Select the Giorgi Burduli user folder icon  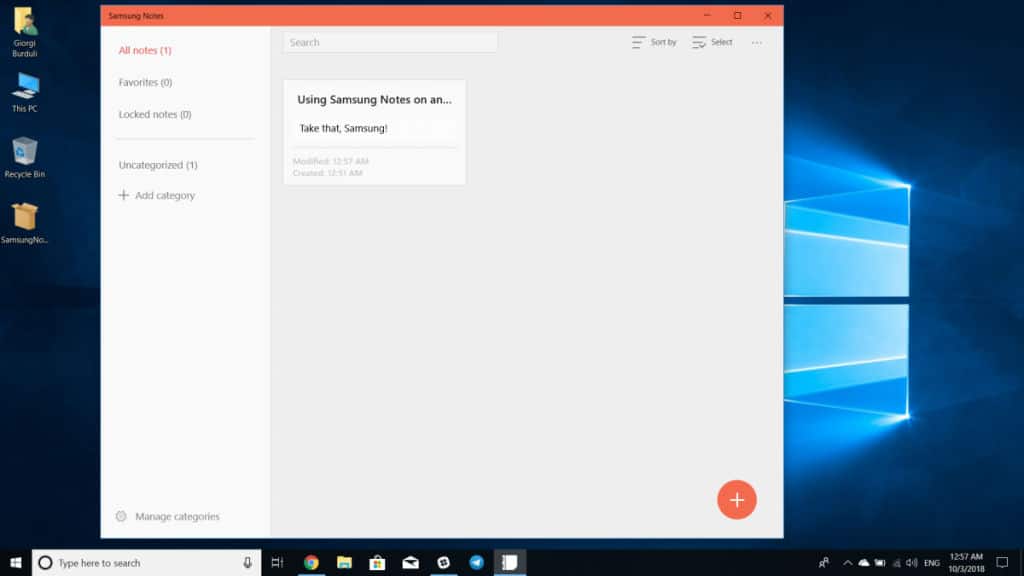click(25, 32)
